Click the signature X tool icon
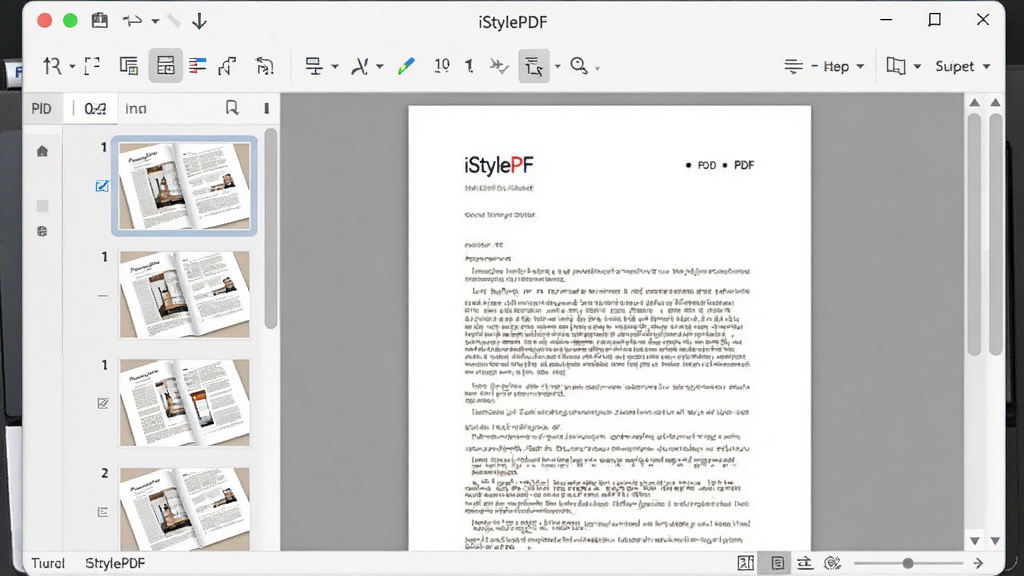The height and width of the screenshot is (576, 1024). pos(360,66)
